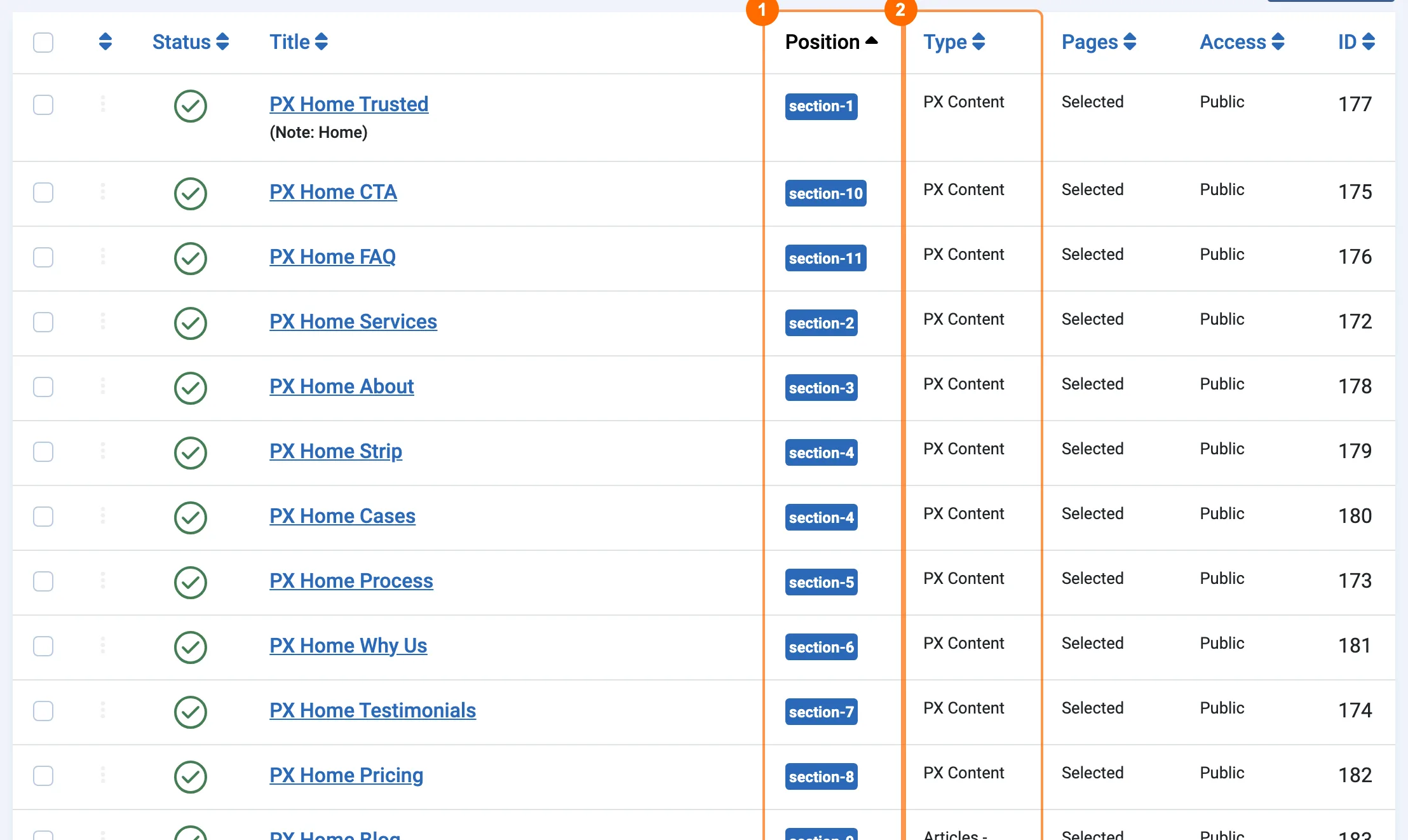
Task: Open the PX Home Strip module
Action: tap(335, 451)
